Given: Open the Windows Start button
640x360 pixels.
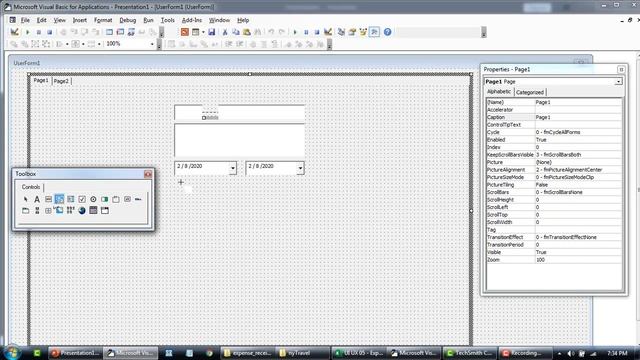Looking at the screenshot, I should pos(11,353).
